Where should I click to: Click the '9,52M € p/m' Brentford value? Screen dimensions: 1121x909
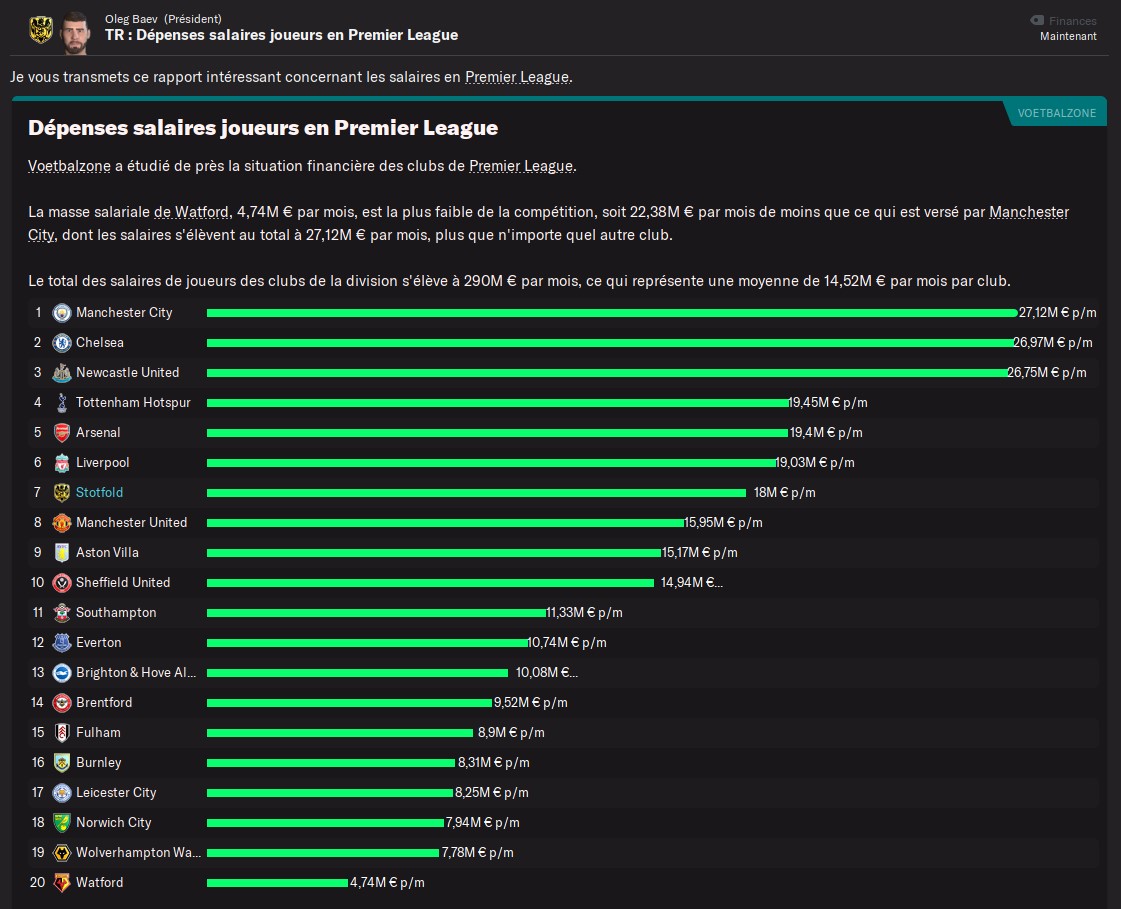(x=530, y=703)
